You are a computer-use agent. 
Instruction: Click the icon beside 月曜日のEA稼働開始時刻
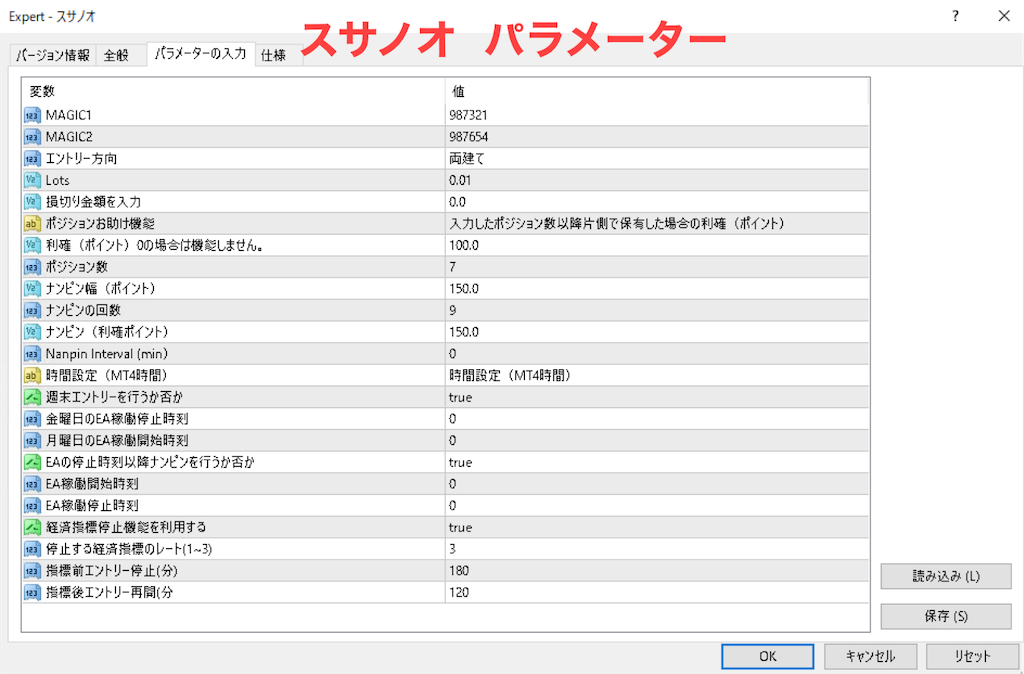[32, 440]
